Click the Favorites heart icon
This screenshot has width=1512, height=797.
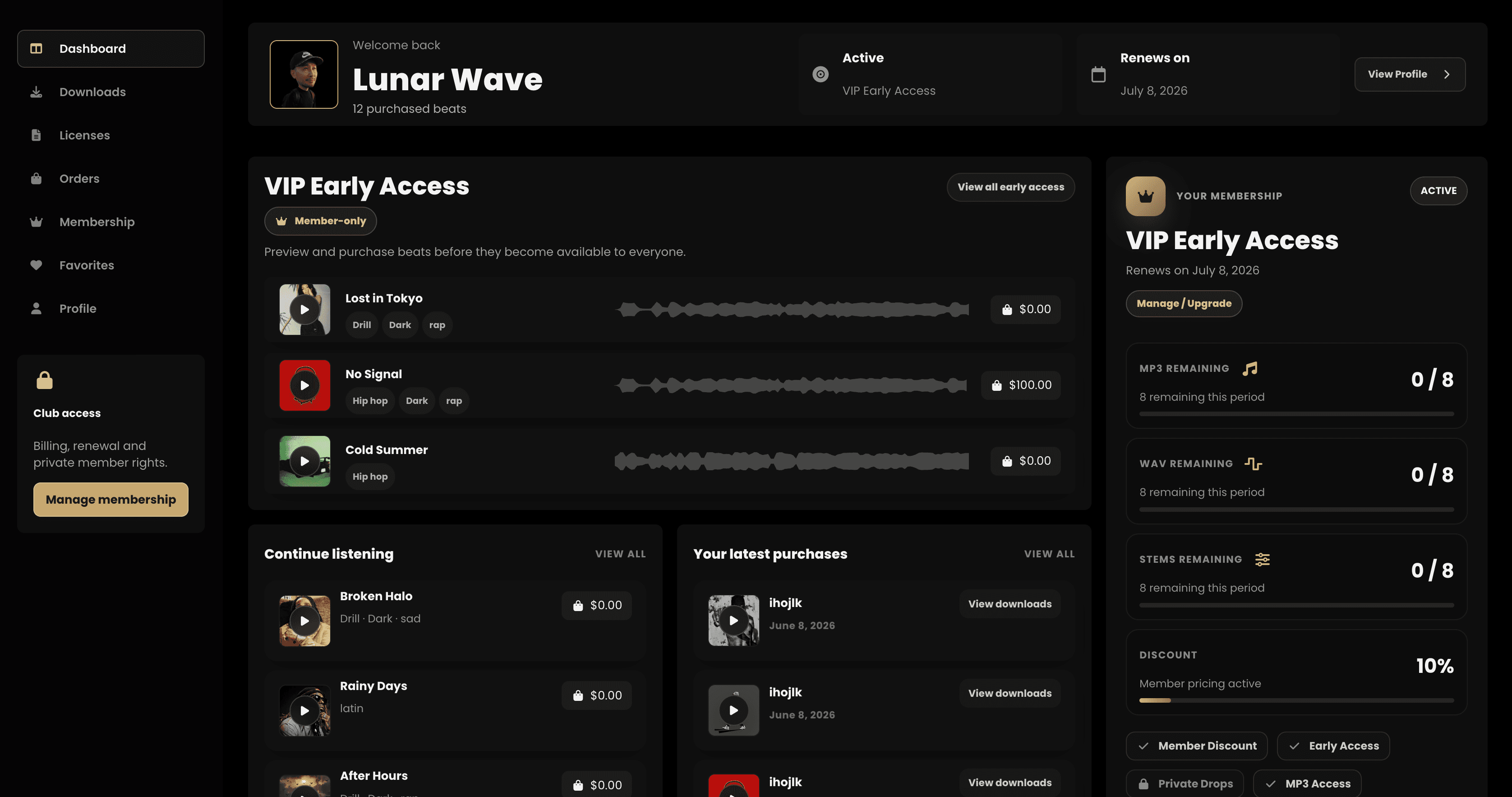pyautogui.click(x=37, y=265)
